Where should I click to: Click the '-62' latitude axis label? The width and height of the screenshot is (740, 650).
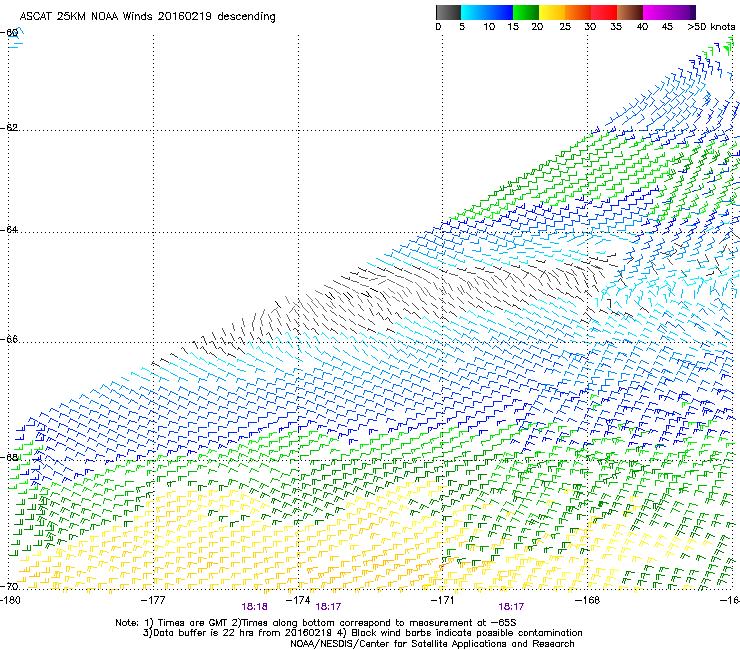click(x=9, y=127)
